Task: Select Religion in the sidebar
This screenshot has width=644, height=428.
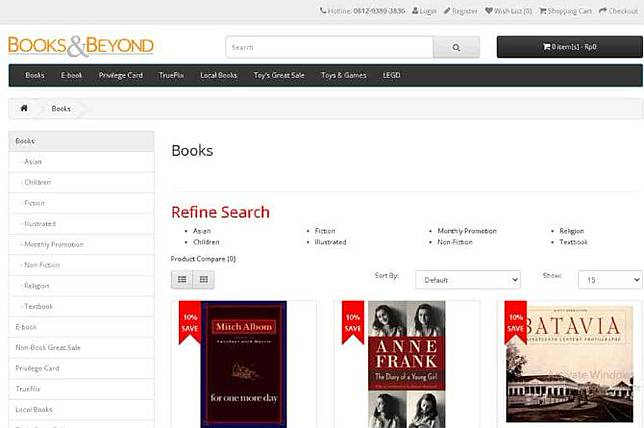Action: [x=81, y=286]
